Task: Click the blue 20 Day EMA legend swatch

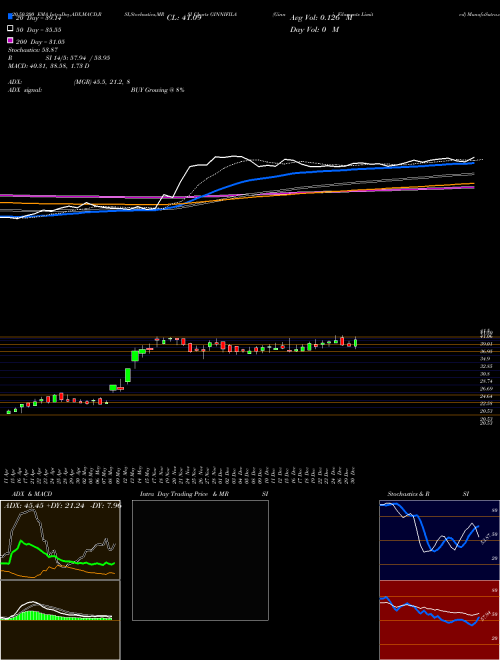Action: click(10, 18)
